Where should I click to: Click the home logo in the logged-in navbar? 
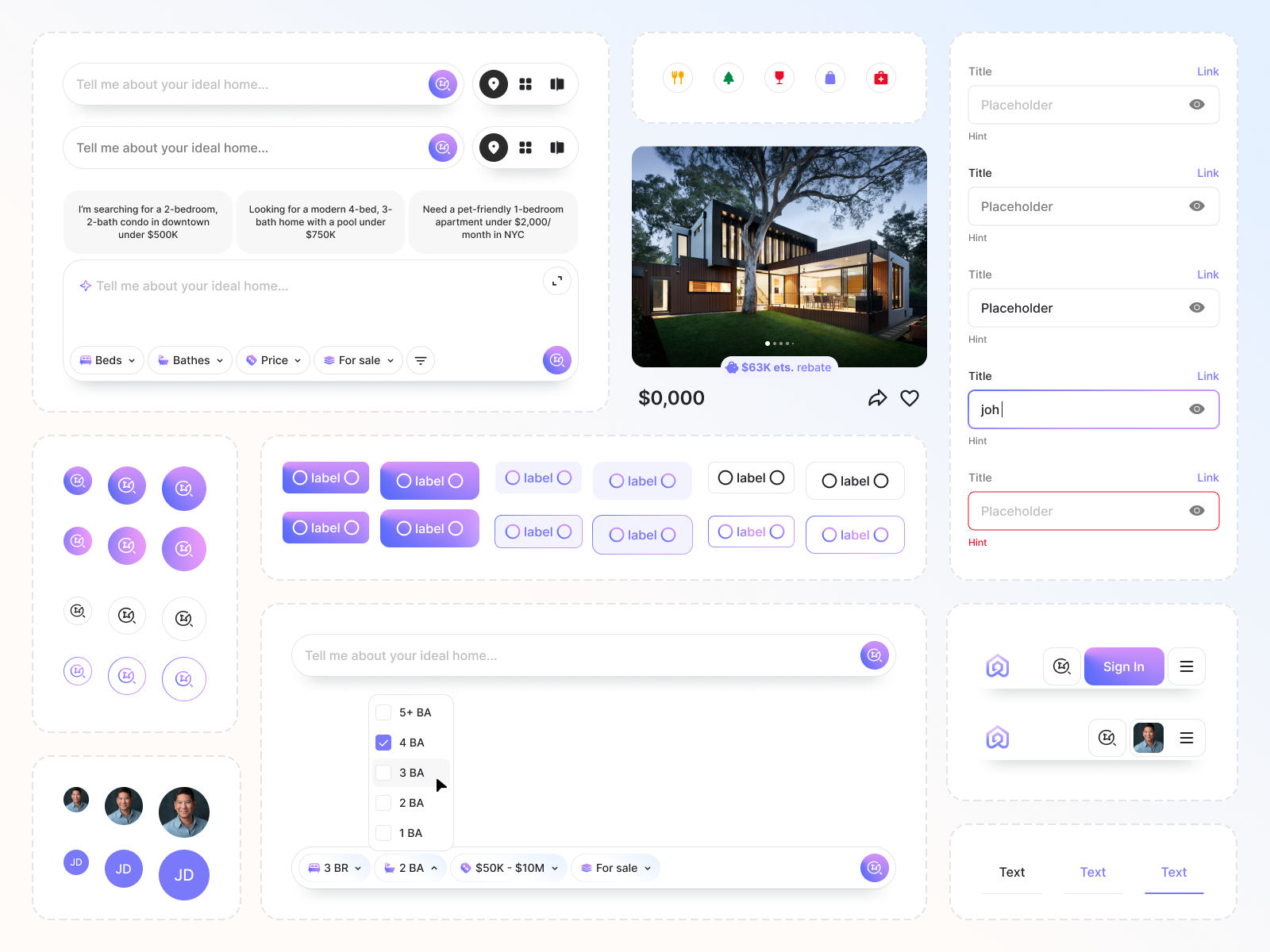coord(998,738)
